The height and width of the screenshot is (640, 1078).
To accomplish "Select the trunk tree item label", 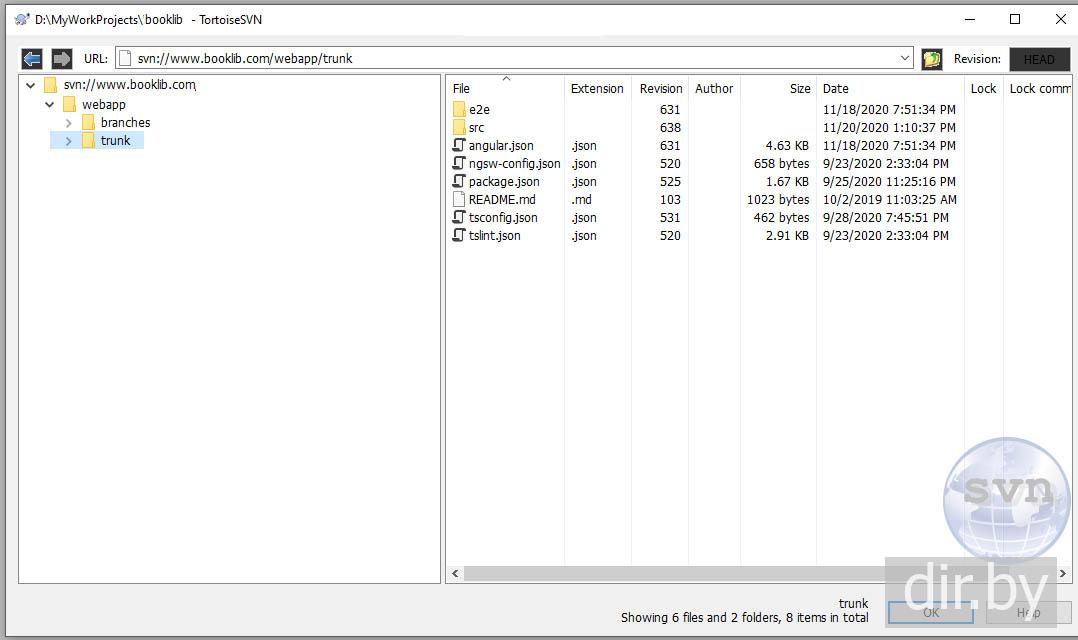I will click(116, 141).
